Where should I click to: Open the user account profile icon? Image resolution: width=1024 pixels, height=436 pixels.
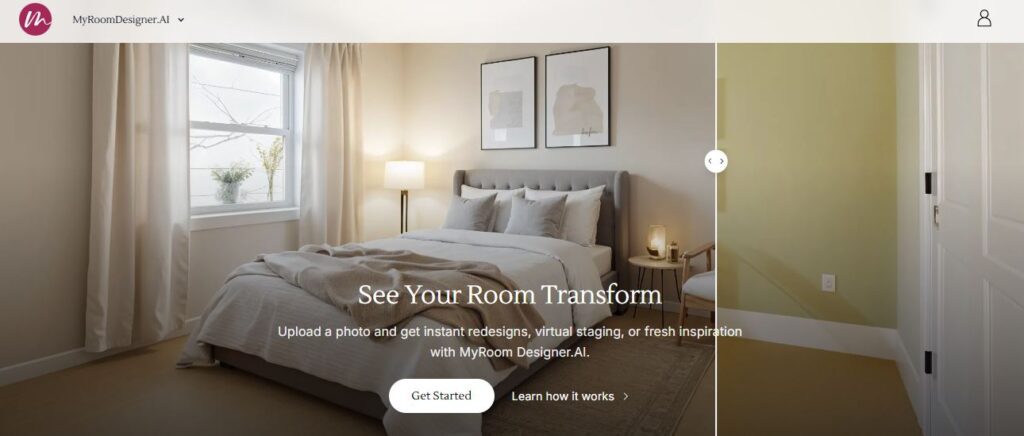[984, 18]
